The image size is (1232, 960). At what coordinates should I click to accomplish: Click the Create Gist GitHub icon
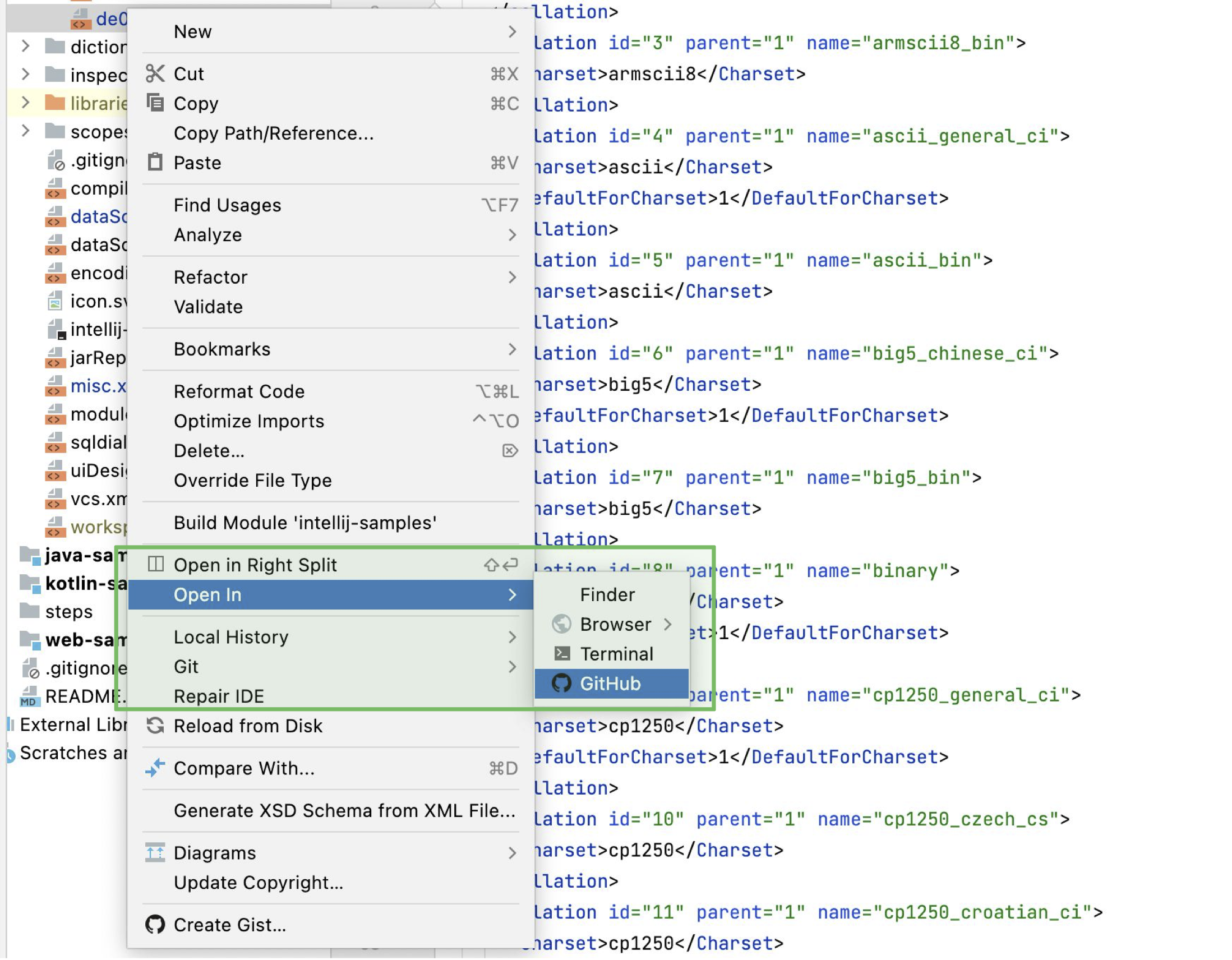(155, 924)
